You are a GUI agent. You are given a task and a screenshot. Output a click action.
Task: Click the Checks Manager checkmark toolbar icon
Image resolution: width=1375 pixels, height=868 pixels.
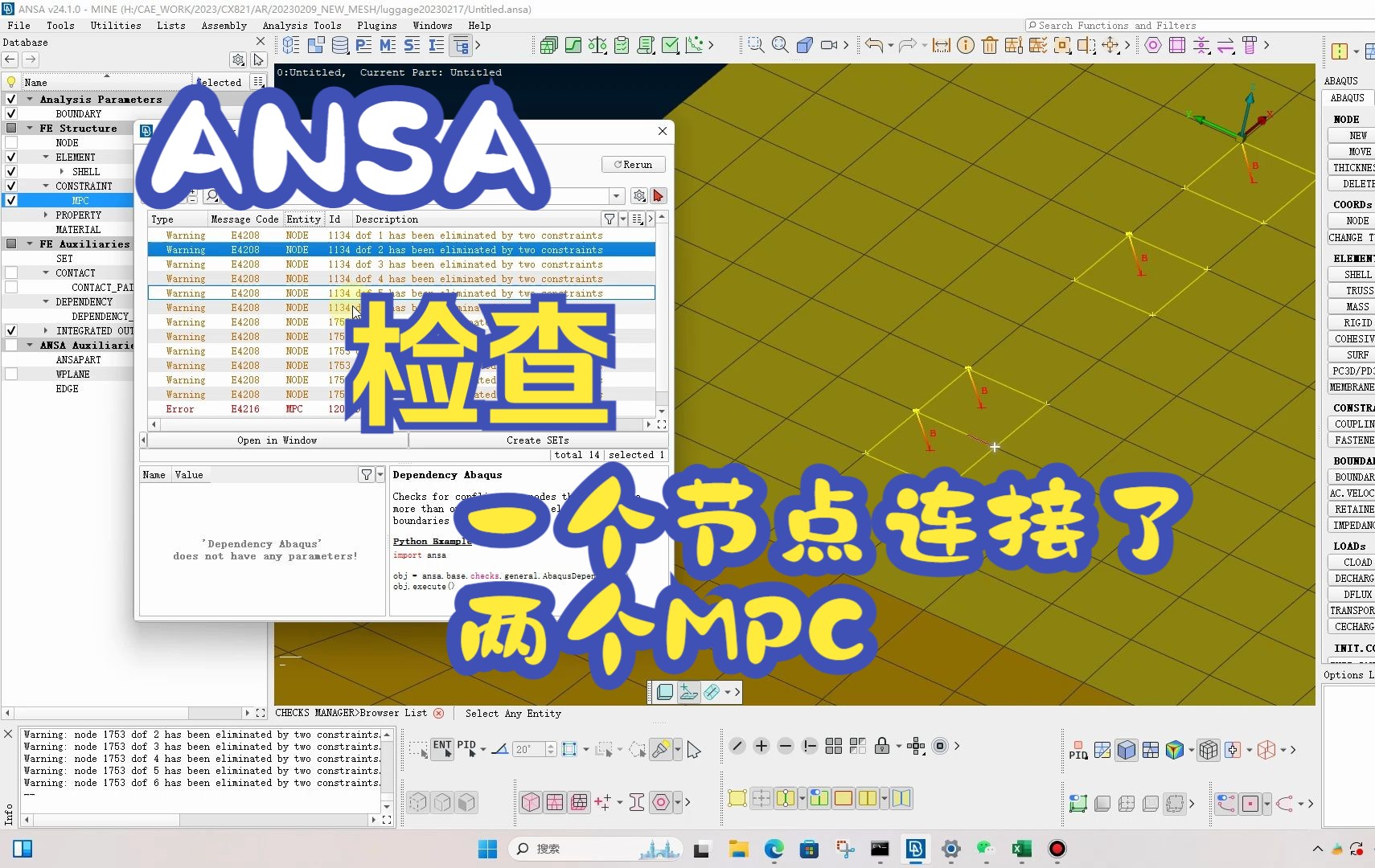point(670,45)
